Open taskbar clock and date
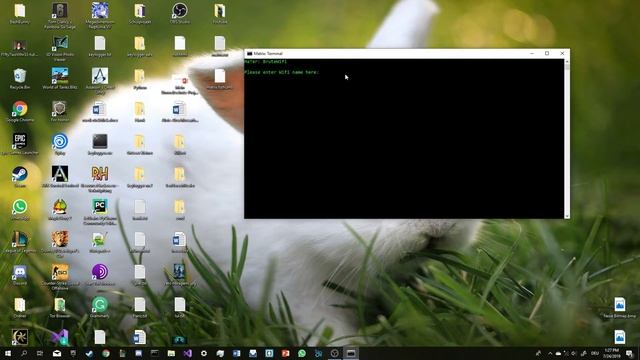This screenshot has width=640, height=360. click(611, 353)
